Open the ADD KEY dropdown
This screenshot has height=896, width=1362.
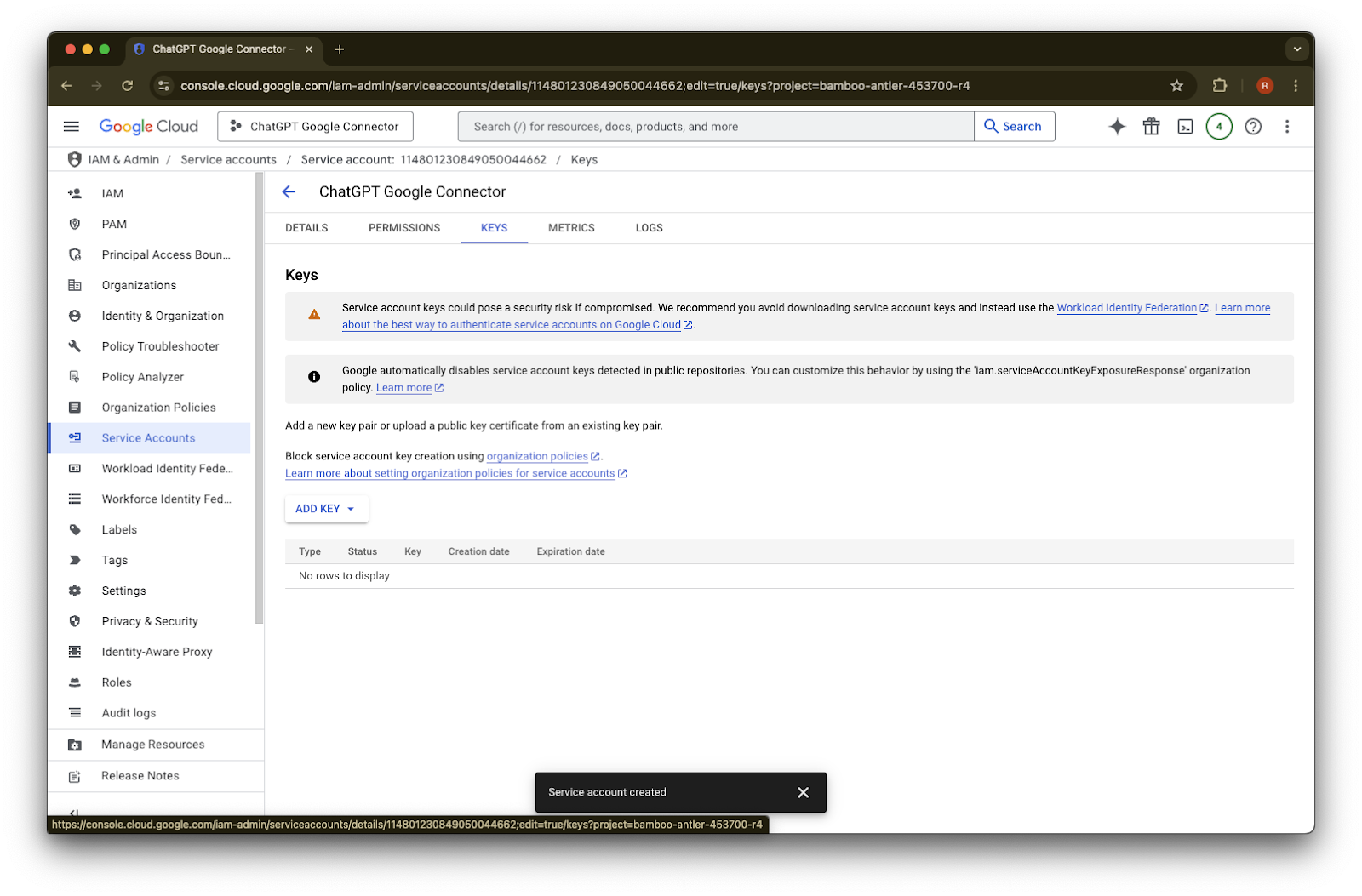tap(326, 509)
